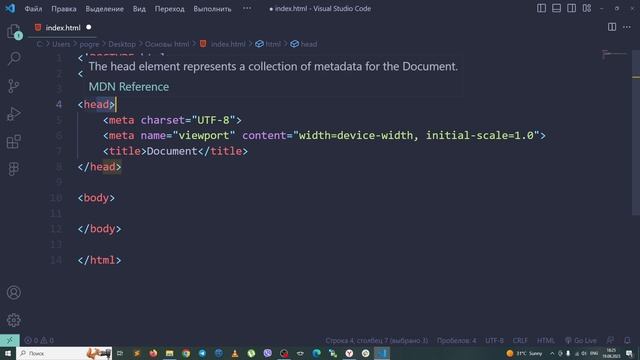Screen dimensions: 640x360
Task: Open editor More Actions ellipsis
Action: pyautogui.click(x=627, y=27)
